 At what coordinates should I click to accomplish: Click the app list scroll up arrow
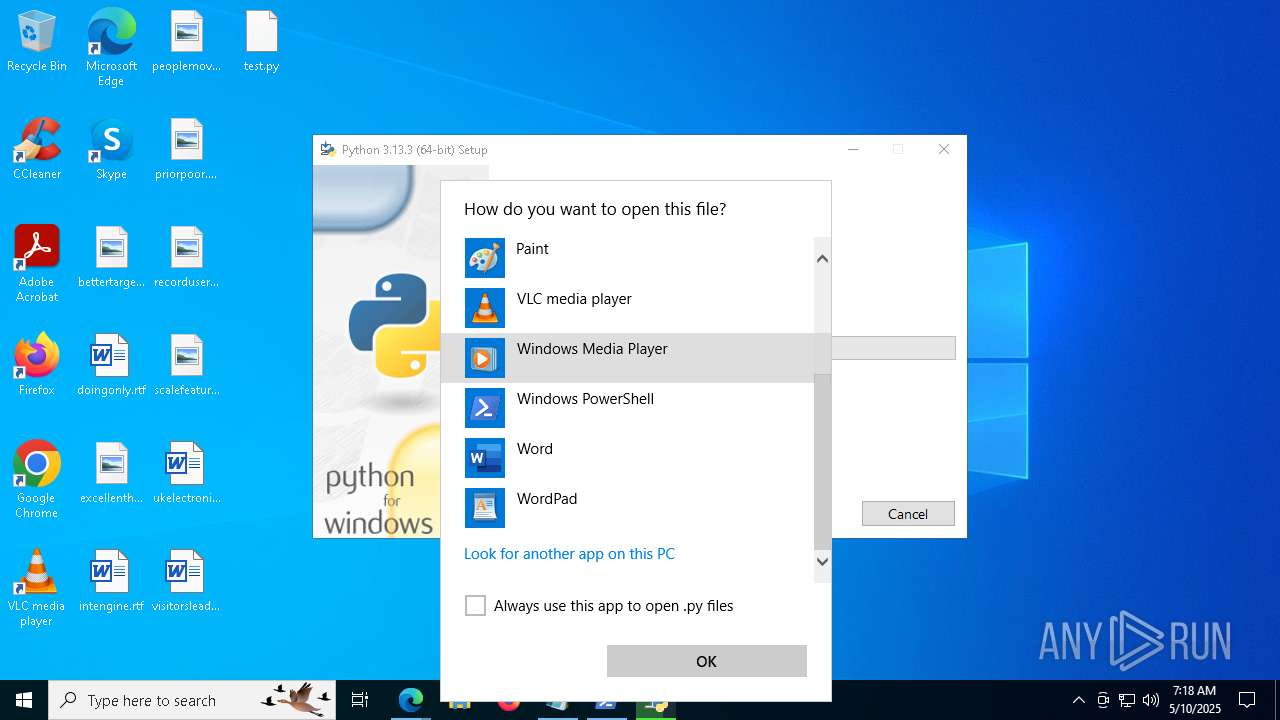[822, 258]
